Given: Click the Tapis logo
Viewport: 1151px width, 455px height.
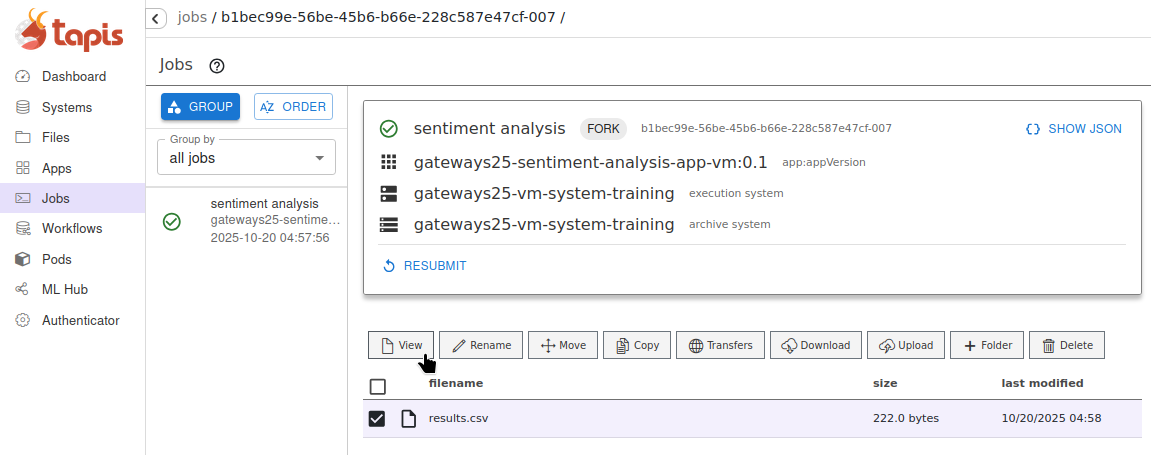Looking at the screenshot, I should [x=70, y=31].
